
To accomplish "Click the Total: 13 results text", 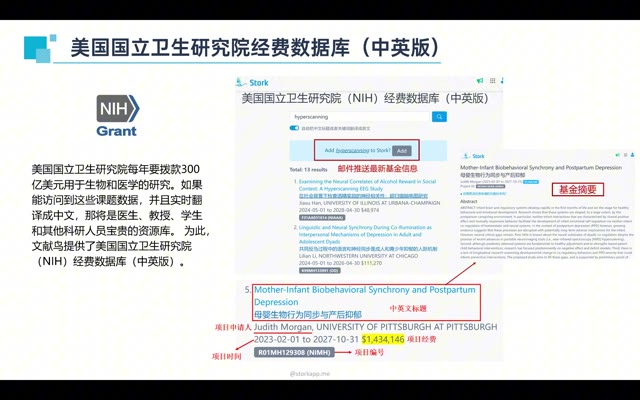I will click(x=309, y=169).
